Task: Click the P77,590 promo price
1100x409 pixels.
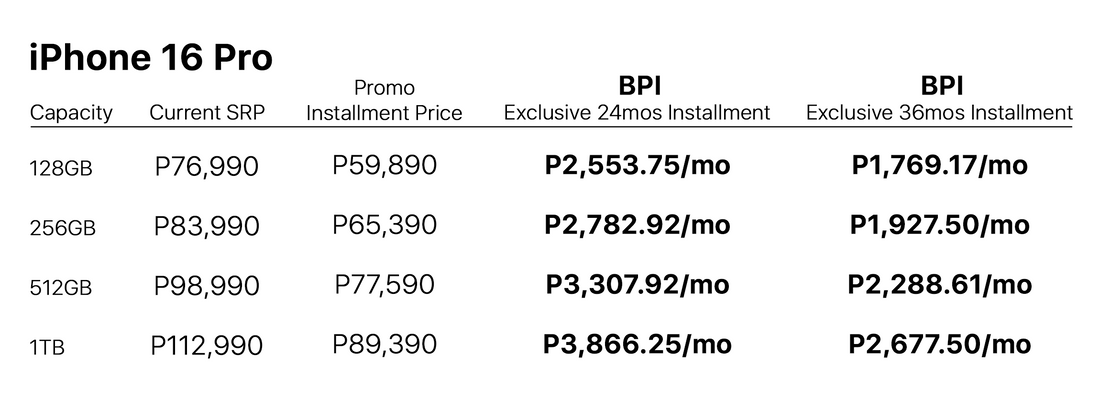Action: click(384, 285)
